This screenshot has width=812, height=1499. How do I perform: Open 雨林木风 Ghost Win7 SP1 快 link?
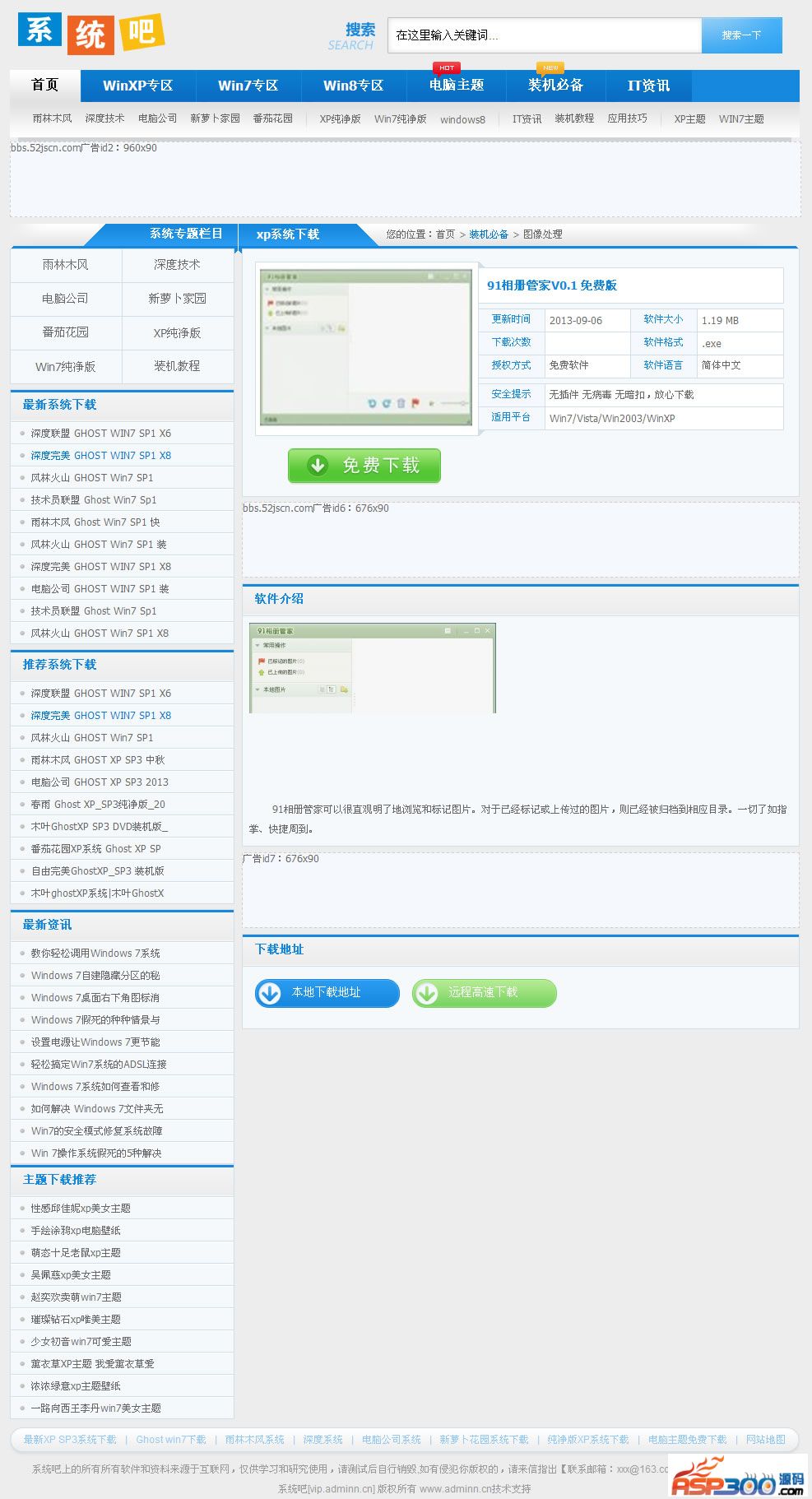click(95, 522)
